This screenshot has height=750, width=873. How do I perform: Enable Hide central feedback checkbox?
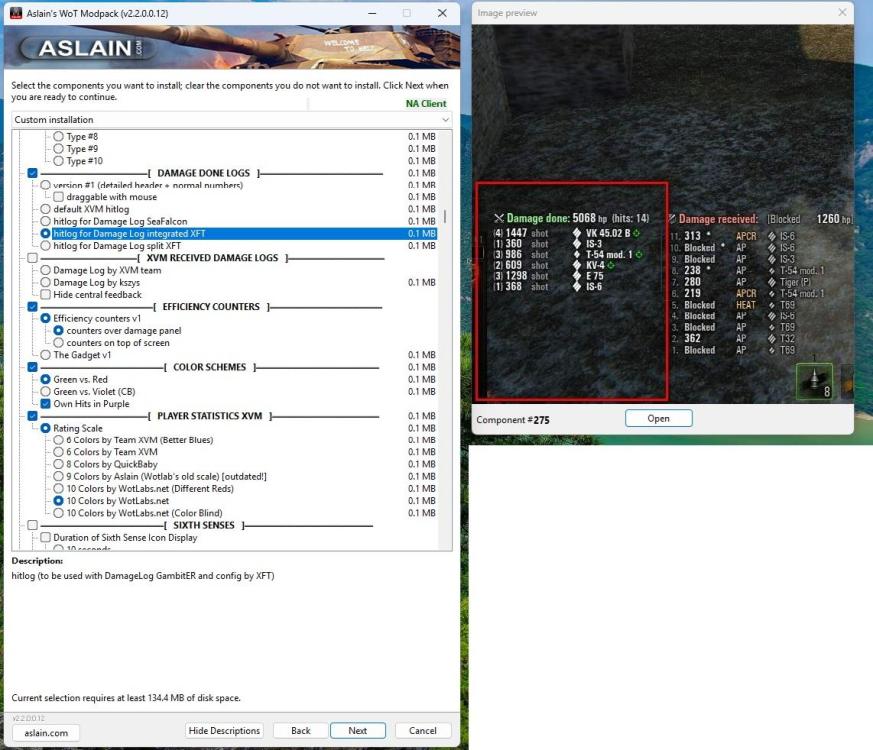tap(46, 295)
